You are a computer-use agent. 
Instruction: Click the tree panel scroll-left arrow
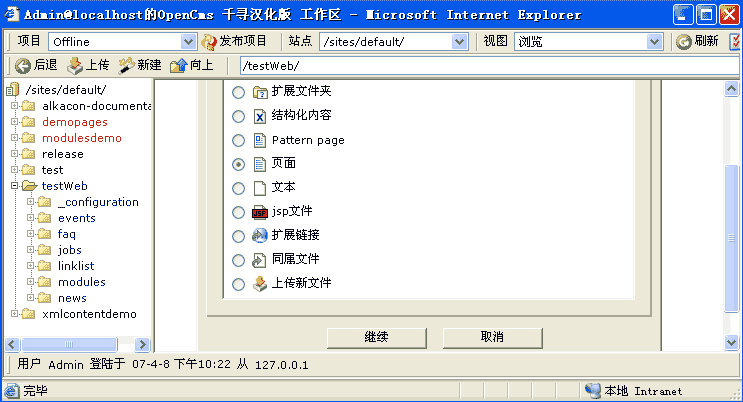(12, 344)
